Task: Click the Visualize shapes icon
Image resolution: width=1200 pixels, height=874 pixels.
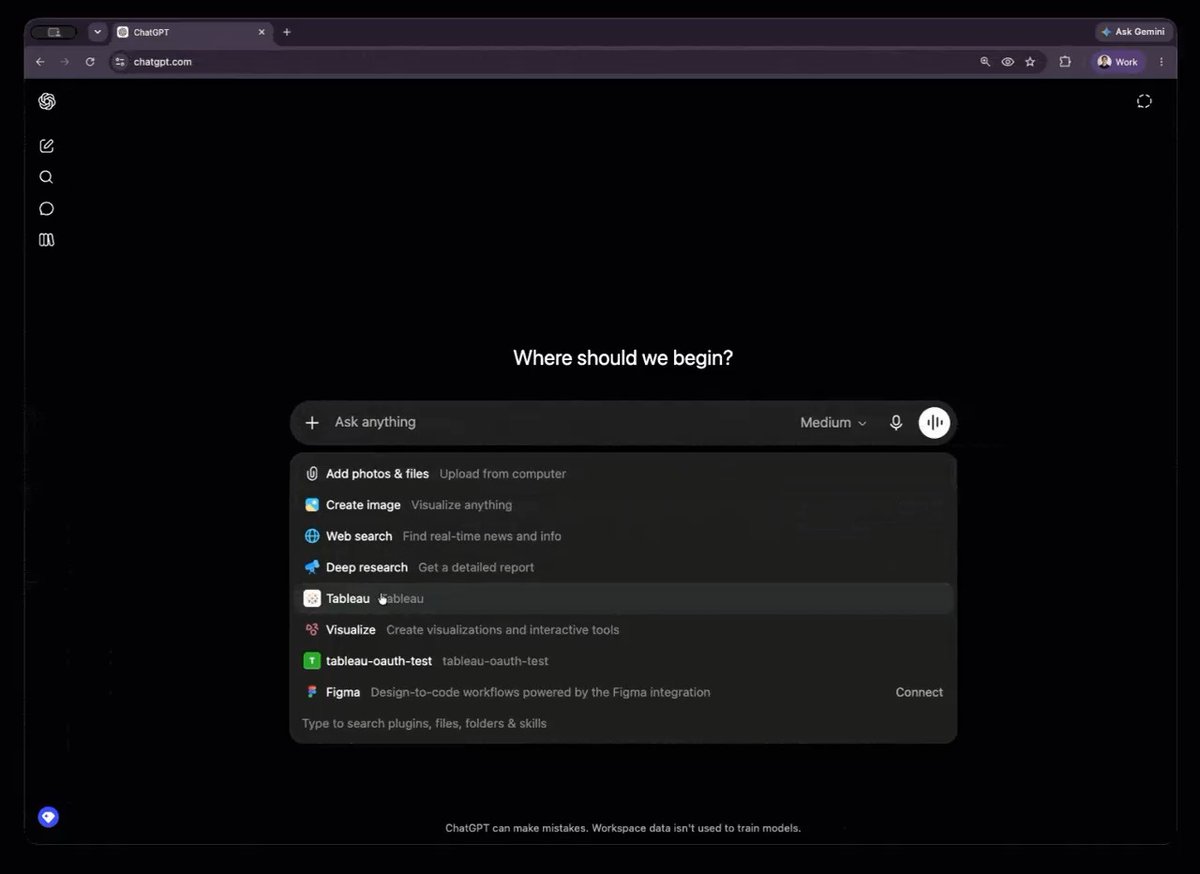Action: [x=312, y=630]
